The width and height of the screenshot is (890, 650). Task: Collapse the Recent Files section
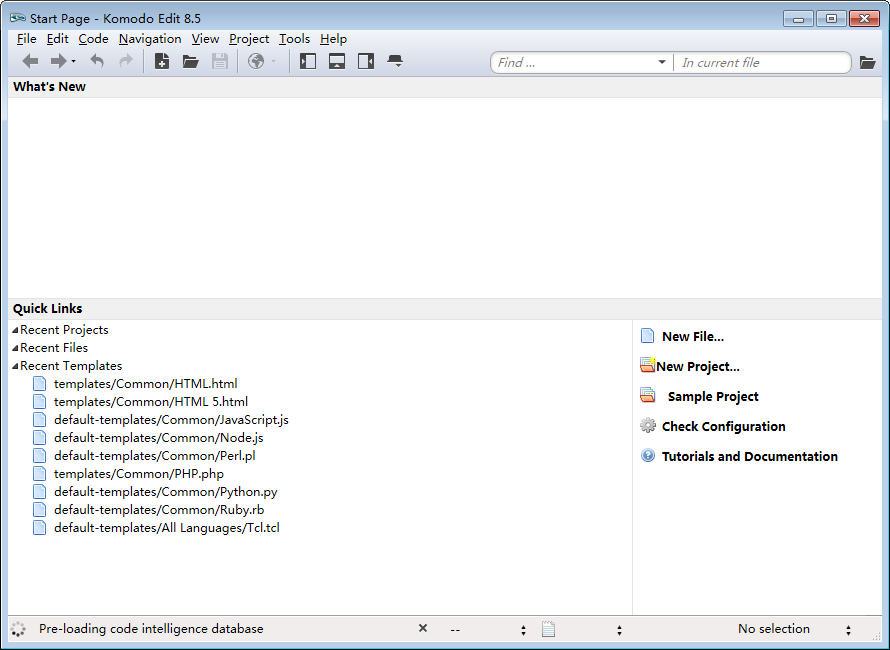click(15, 348)
